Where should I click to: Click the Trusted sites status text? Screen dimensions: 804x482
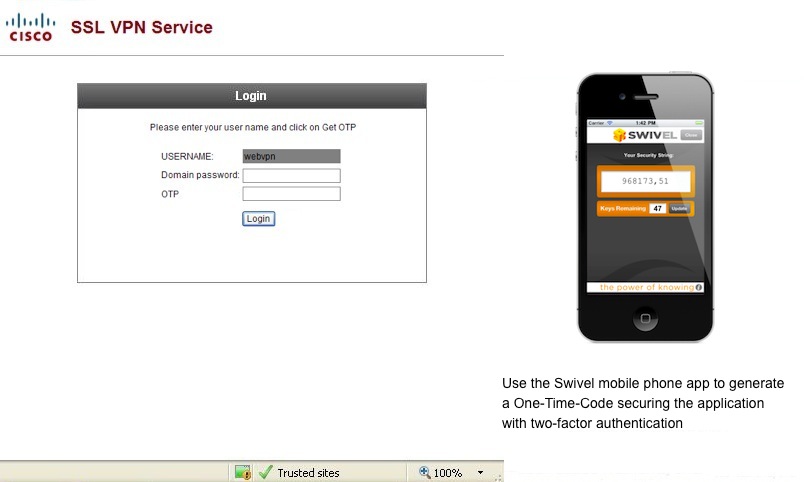click(x=308, y=473)
